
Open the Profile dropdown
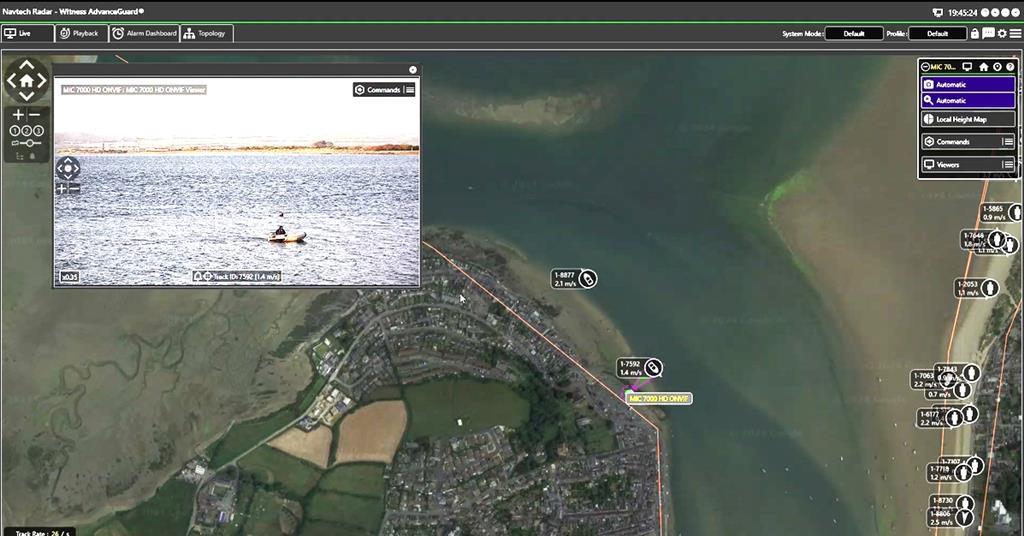tap(937, 33)
